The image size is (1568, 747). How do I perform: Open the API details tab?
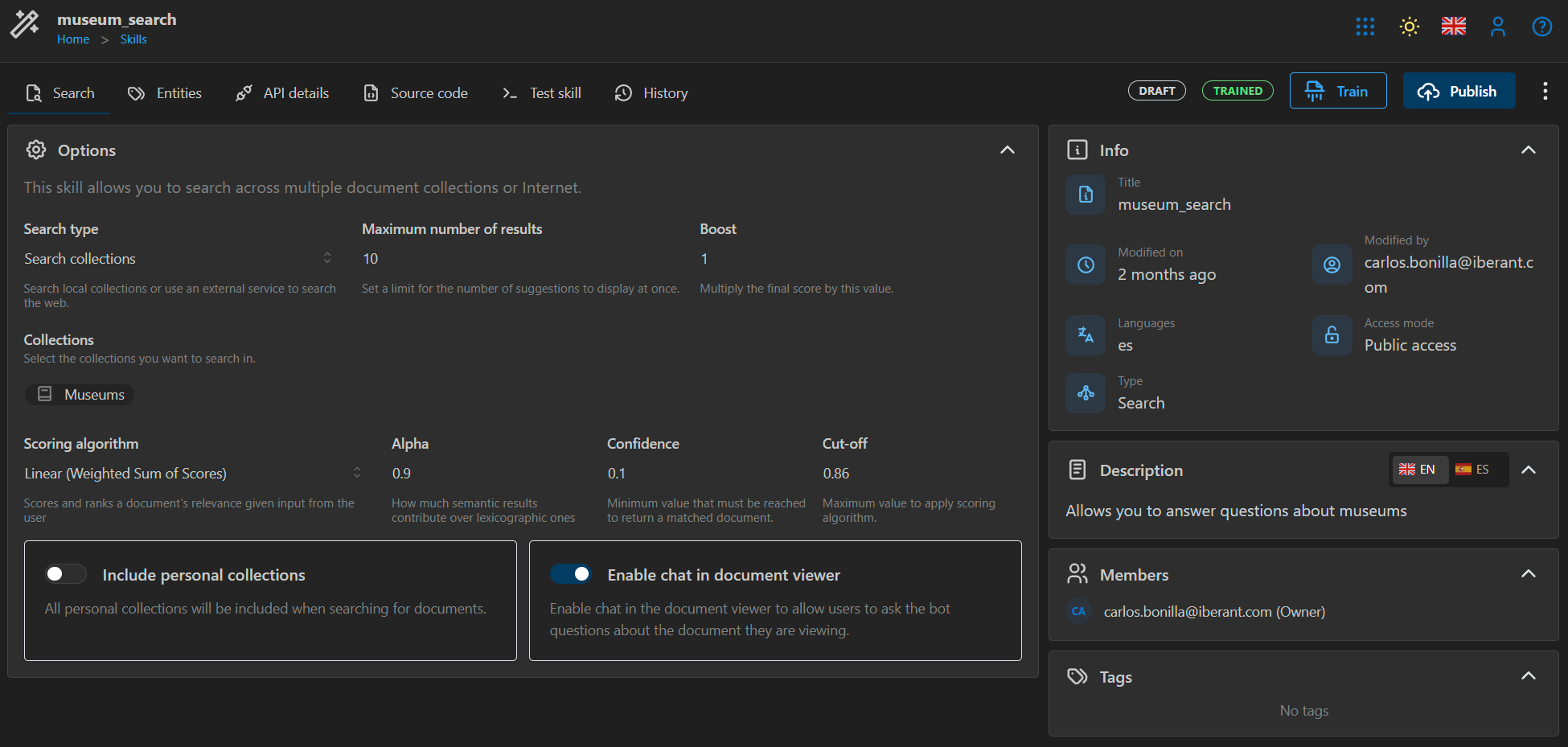tap(282, 93)
